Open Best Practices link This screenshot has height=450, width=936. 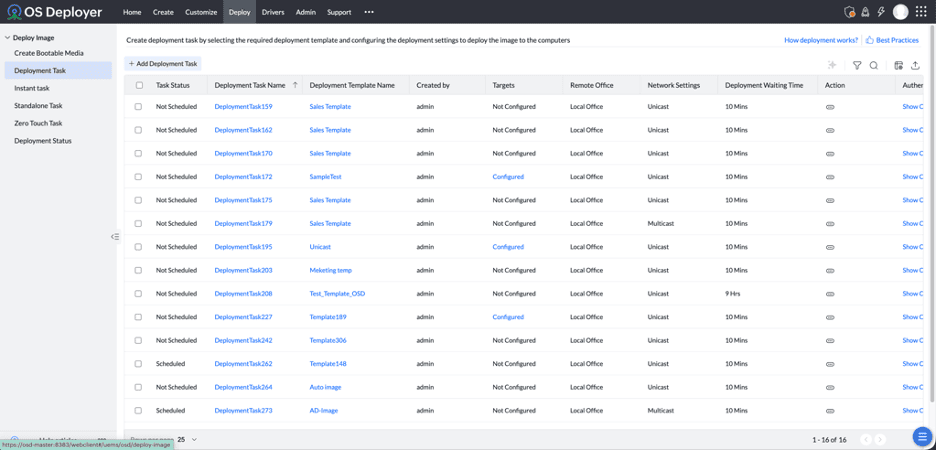[892, 40]
